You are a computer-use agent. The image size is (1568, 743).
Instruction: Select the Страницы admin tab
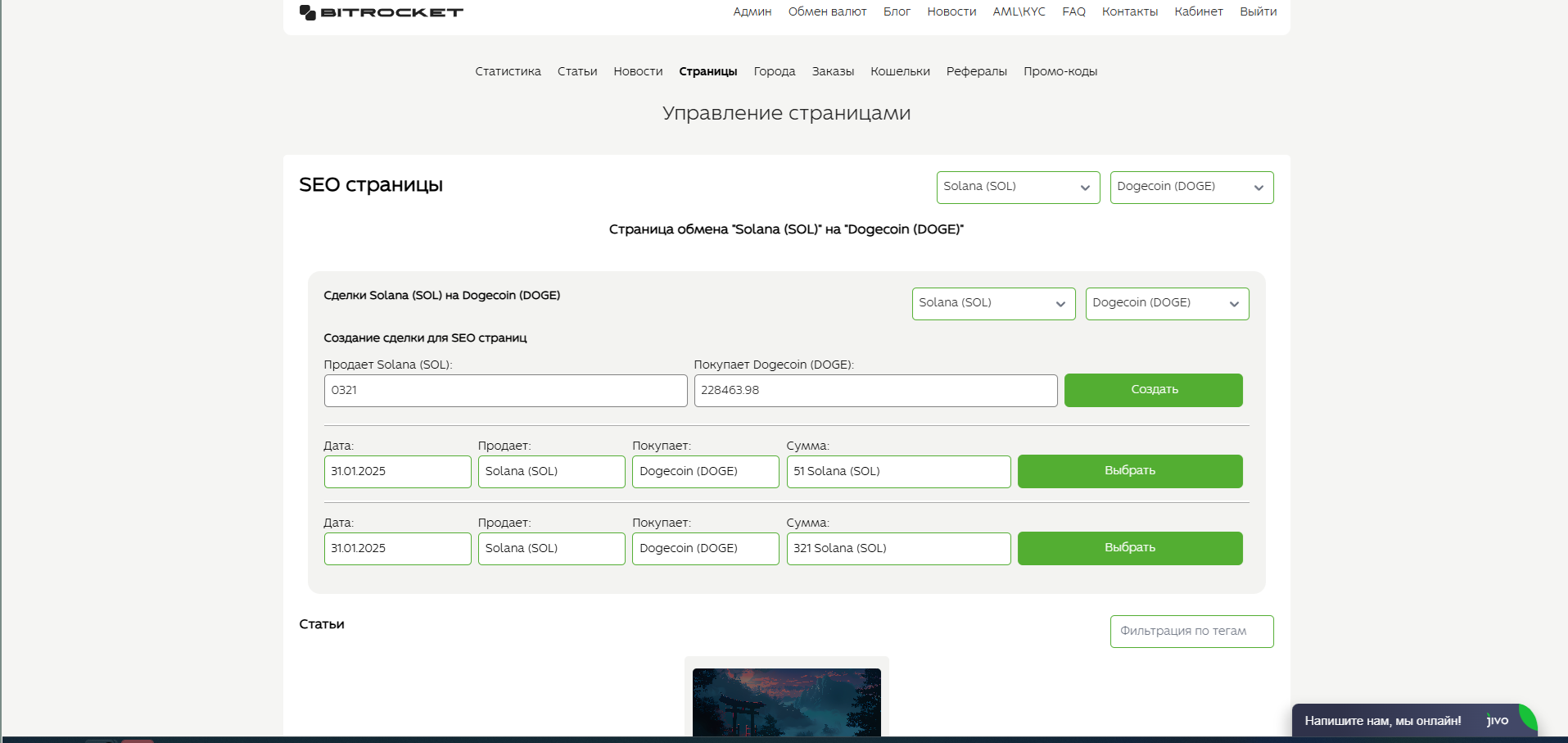pos(708,71)
